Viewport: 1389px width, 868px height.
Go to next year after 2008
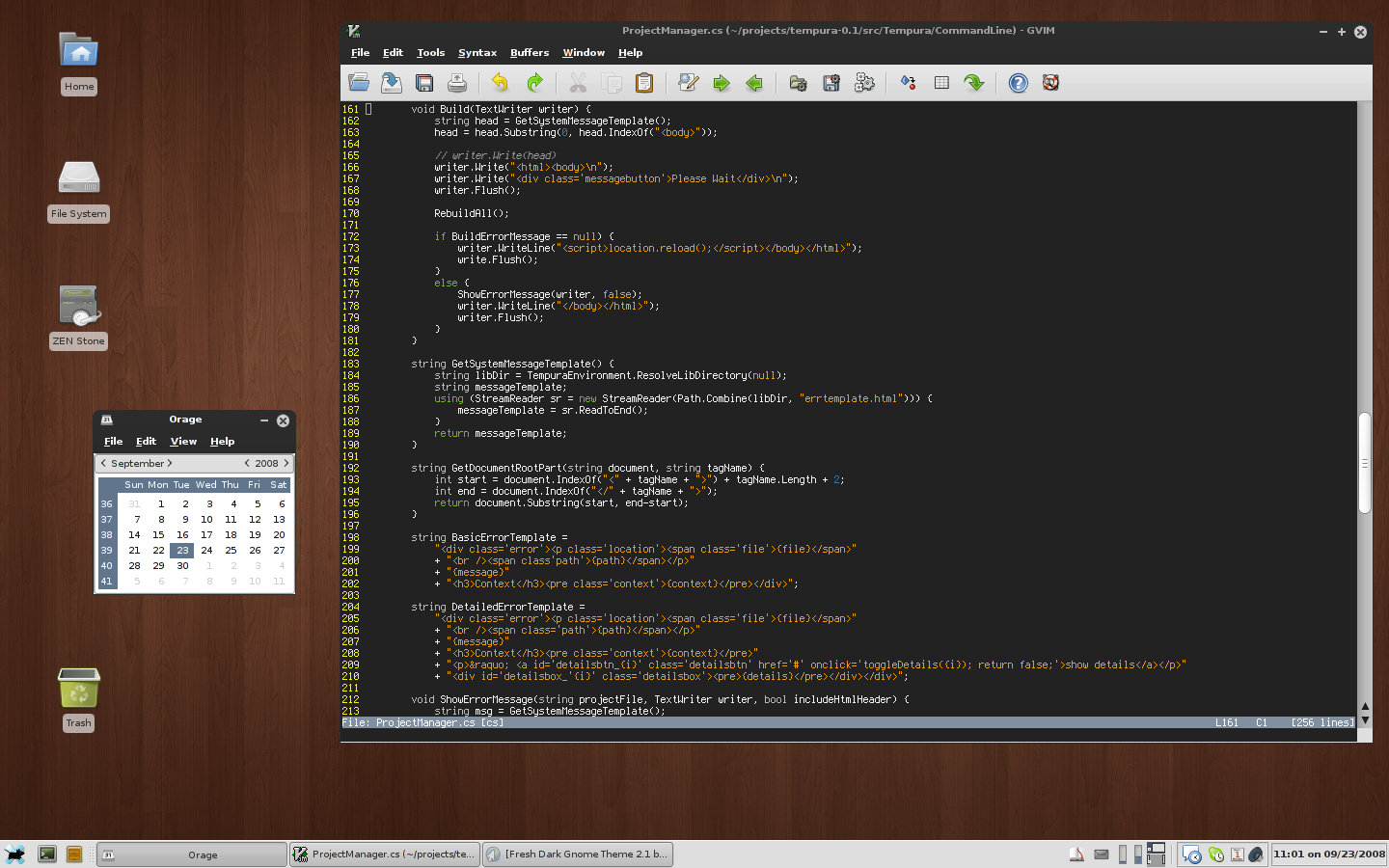(x=286, y=464)
